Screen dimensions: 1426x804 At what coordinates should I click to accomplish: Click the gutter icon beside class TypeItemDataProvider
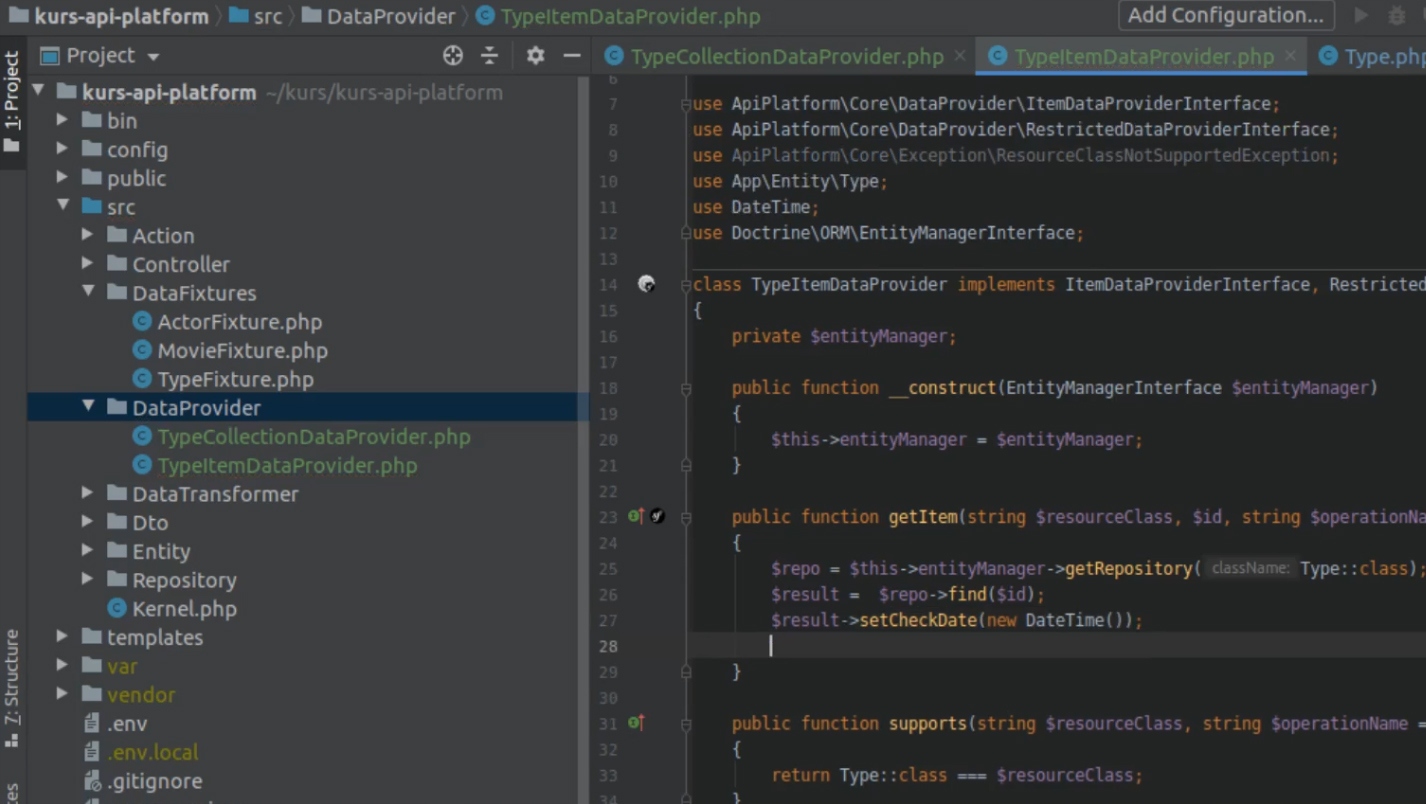pyautogui.click(x=647, y=285)
